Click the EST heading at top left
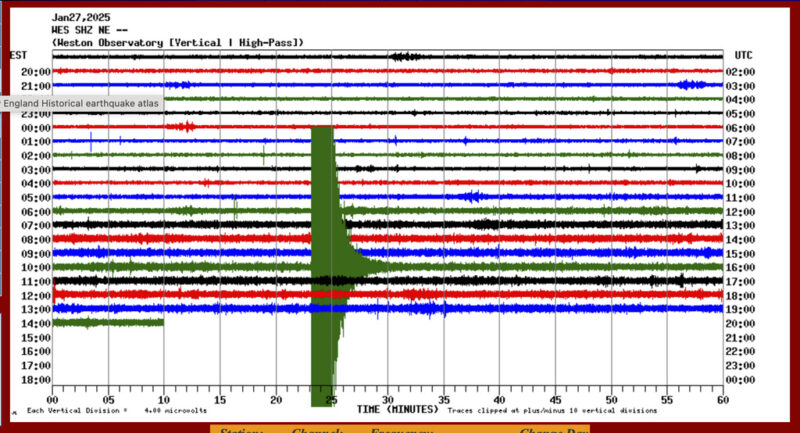 click(x=18, y=55)
